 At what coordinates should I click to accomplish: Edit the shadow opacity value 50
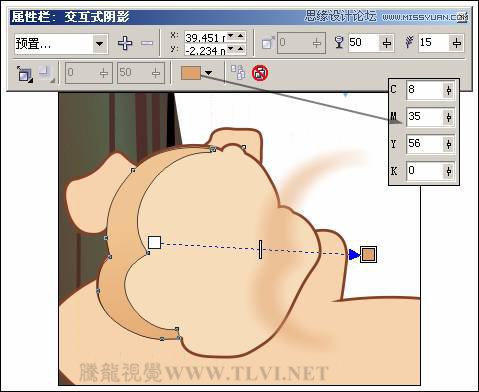[x=363, y=43]
